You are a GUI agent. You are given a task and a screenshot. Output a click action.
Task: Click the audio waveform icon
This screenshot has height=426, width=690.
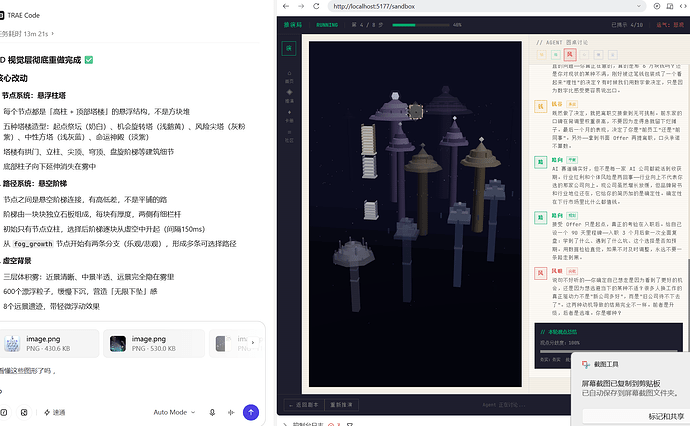[231, 412]
